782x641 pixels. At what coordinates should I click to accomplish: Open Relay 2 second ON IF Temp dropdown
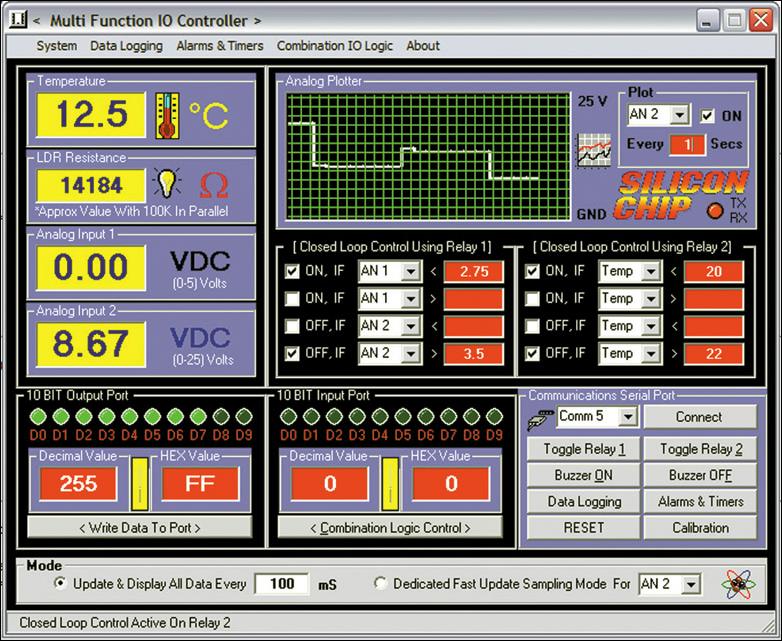(x=651, y=299)
